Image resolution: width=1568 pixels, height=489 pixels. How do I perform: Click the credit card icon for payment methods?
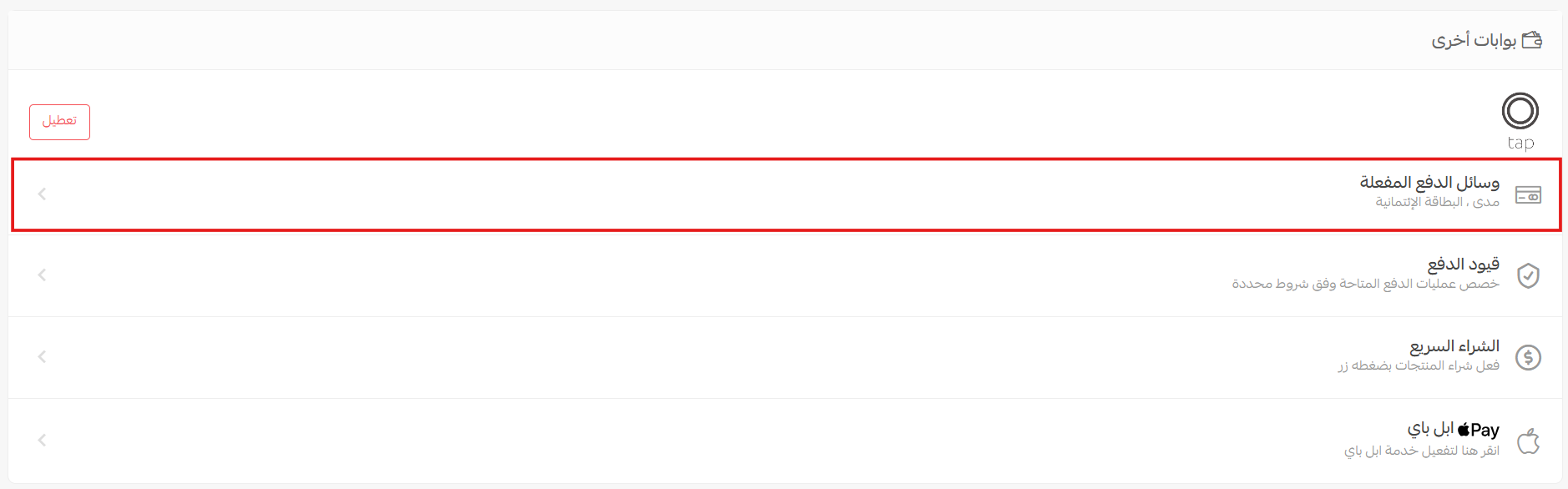pos(1528,195)
